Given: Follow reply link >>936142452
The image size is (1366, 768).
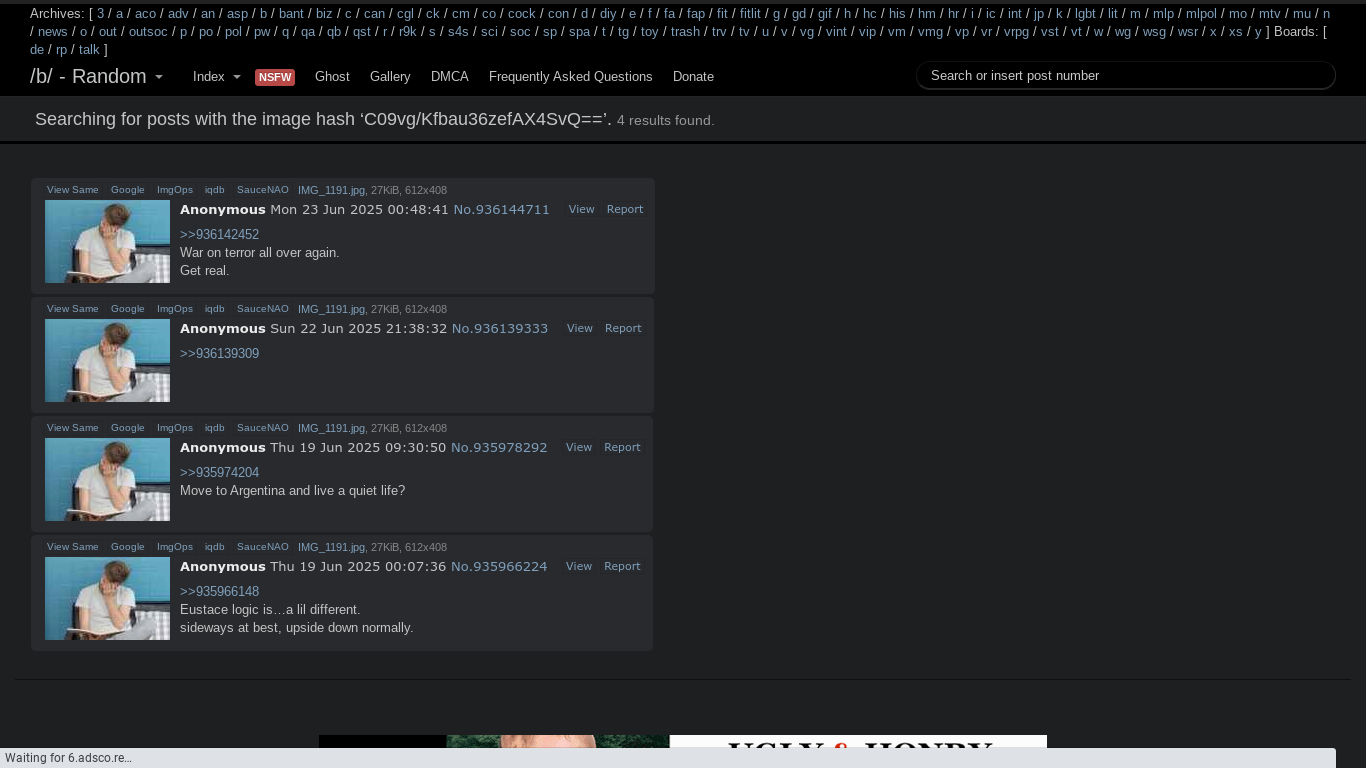Looking at the screenshot, I should click(x=219, y=235).
